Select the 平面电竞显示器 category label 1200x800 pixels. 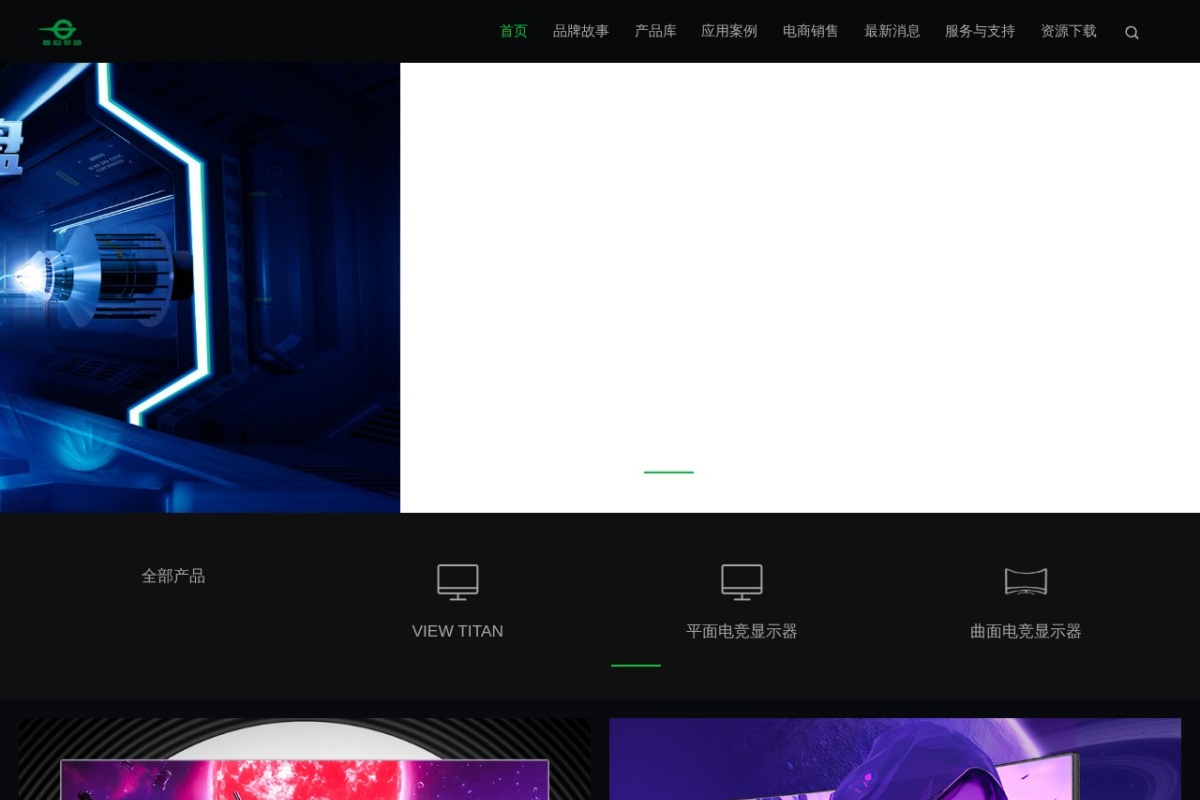tap(742, 631)
